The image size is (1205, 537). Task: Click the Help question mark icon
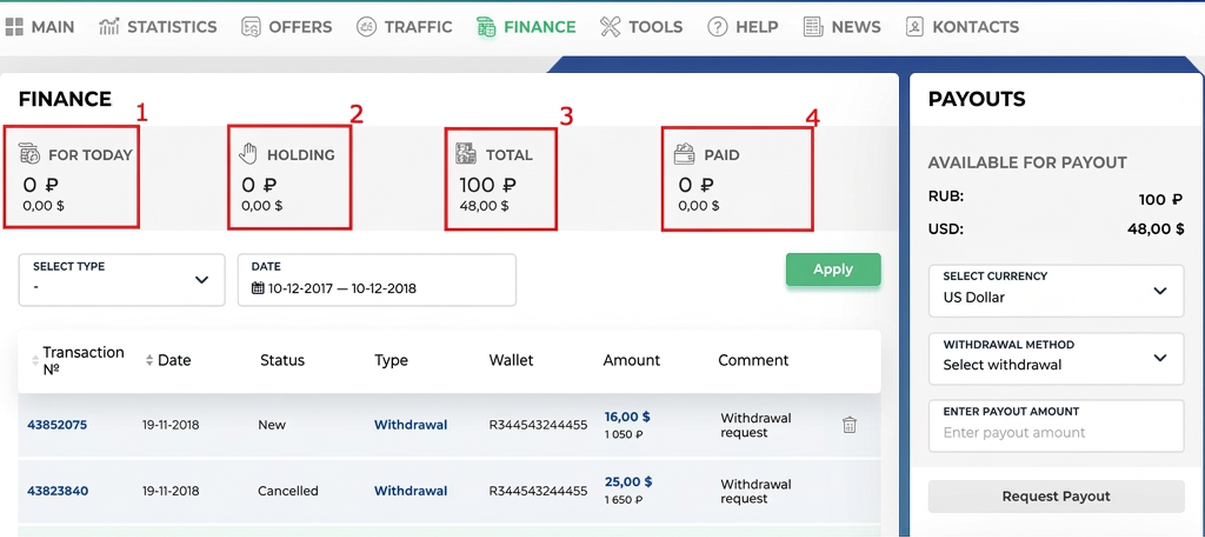click(x=717, y=27)
